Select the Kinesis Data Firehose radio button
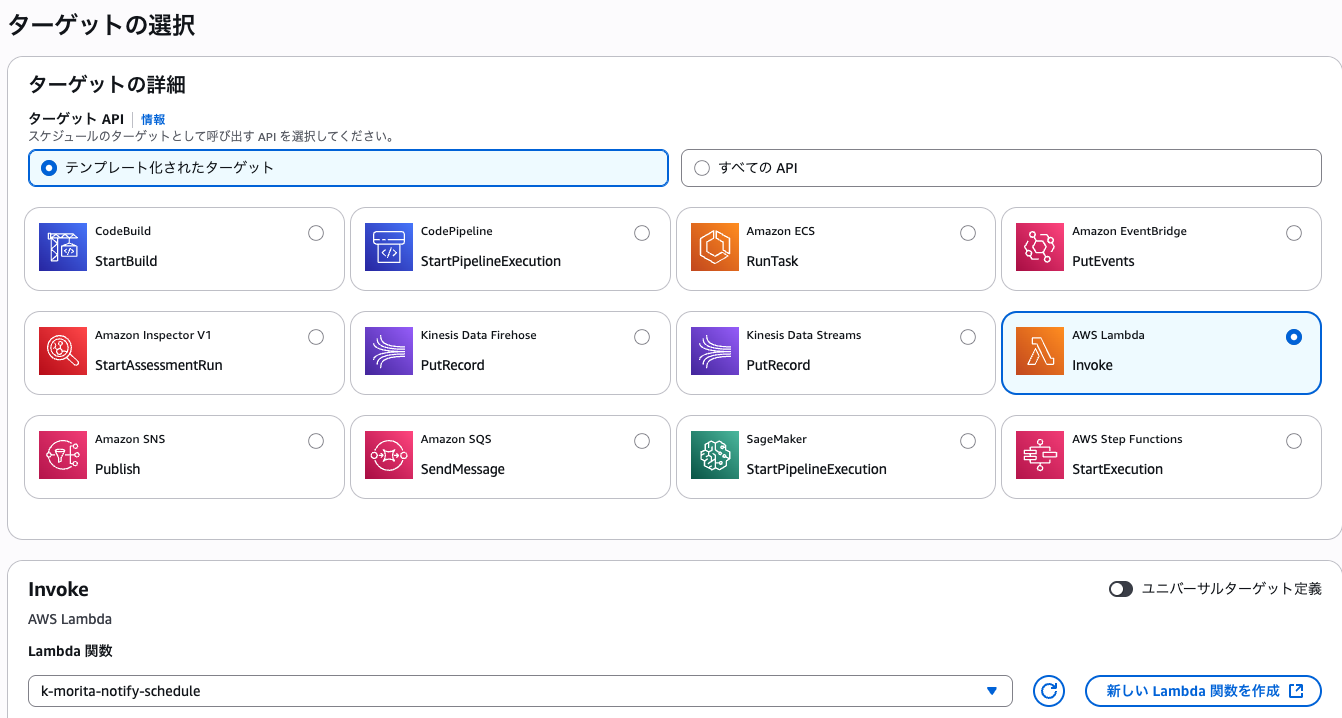 [642, 337]
